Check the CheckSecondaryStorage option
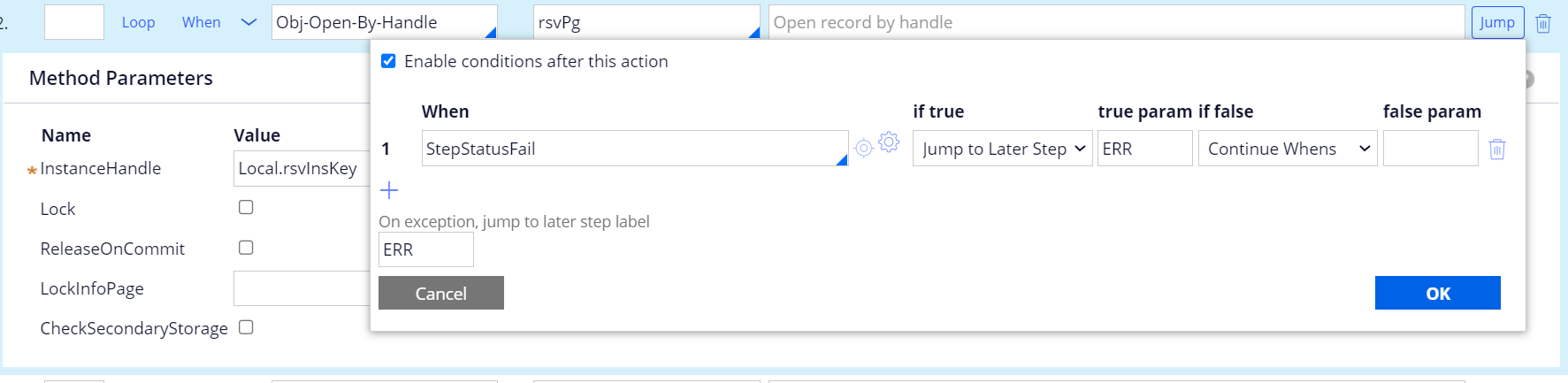Screen dimensions: 1568x383 coord(246,327)
